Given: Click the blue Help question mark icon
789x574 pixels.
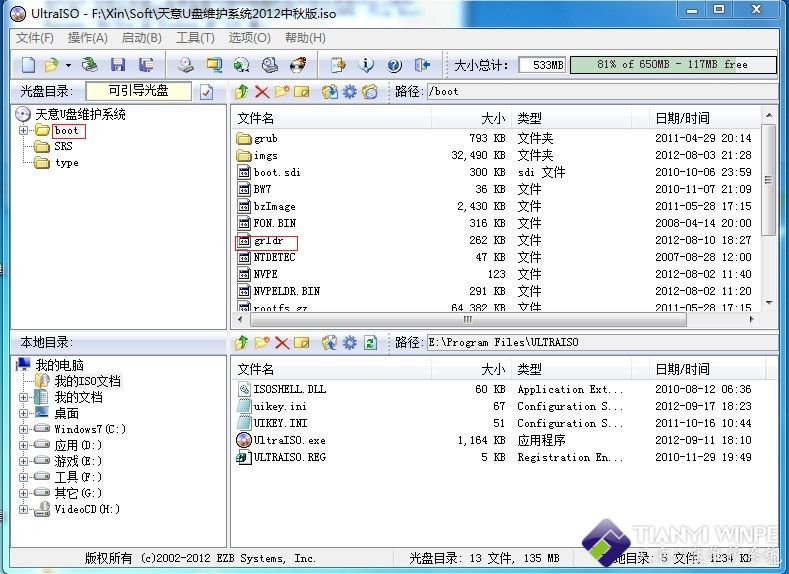Looking at the screenshot, I should click(x=394, y=65).
